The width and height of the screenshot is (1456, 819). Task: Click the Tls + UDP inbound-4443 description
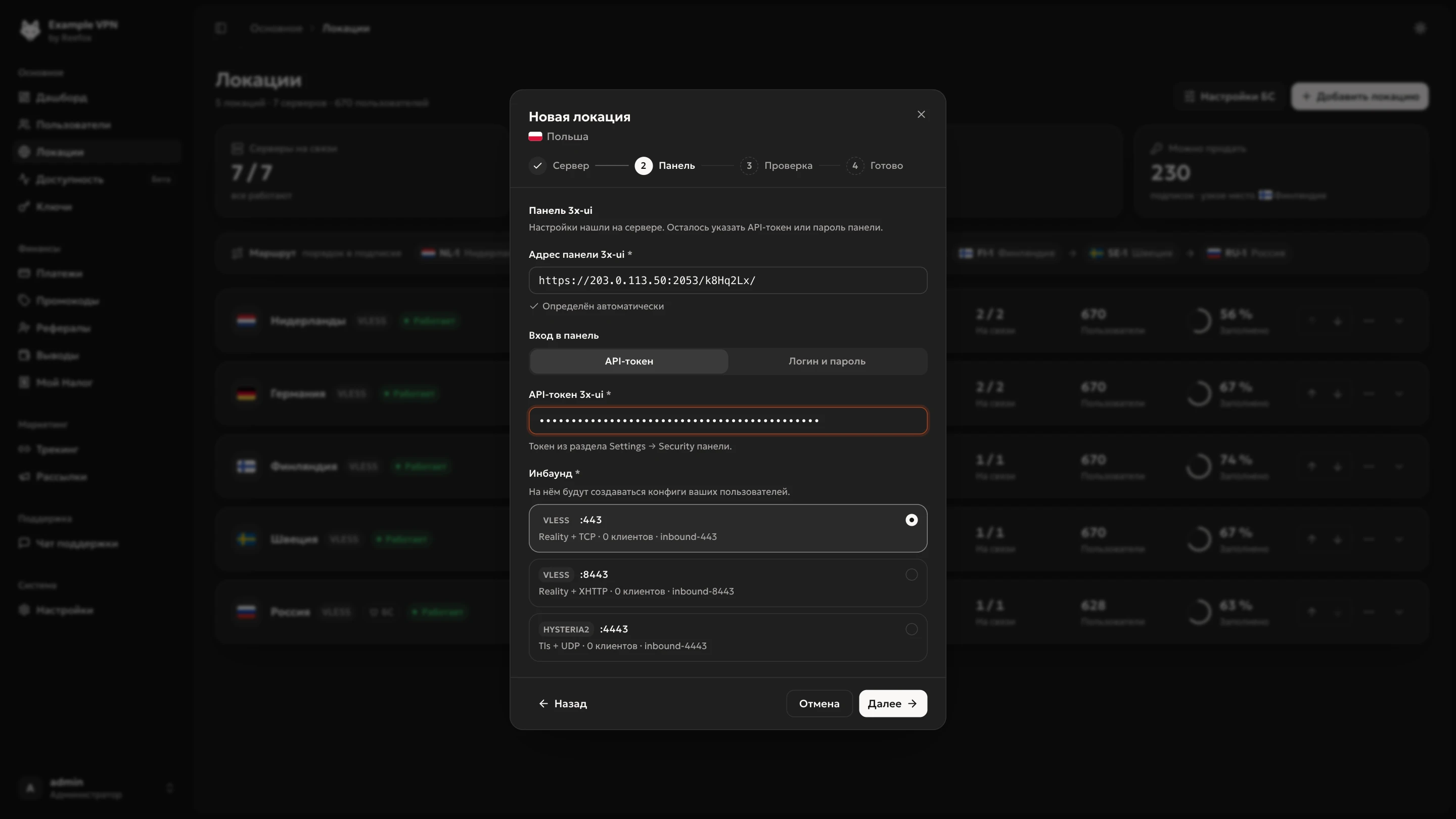pyautogui.click(x=622, y=646)
